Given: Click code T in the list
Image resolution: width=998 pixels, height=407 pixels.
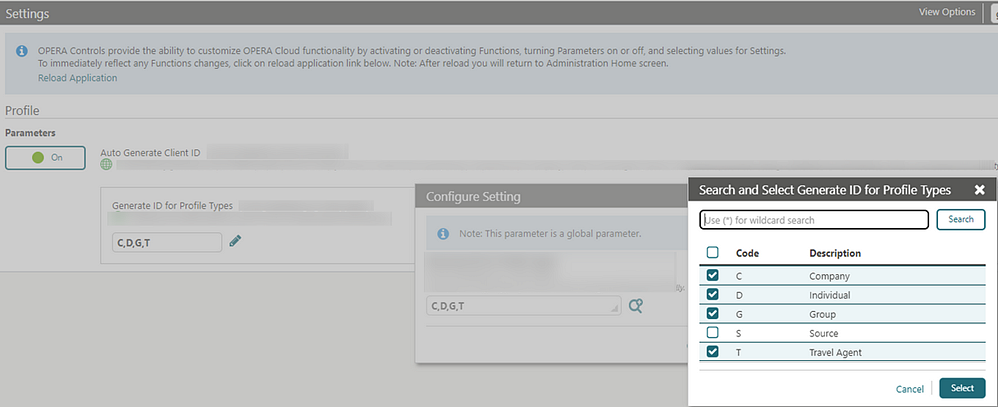Looking at the screenshot, I should point(738,352).
